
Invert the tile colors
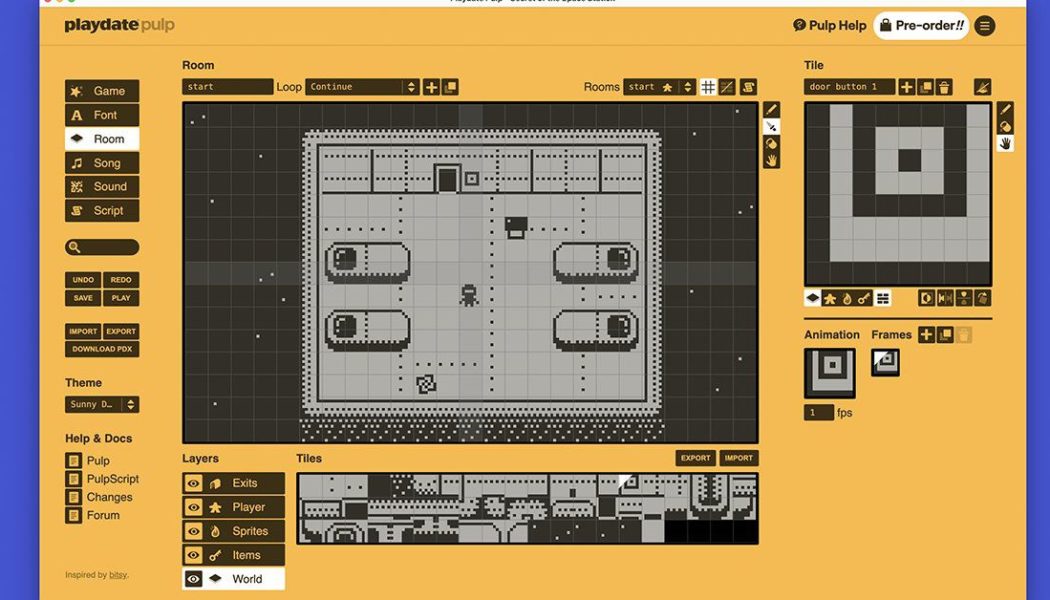pyautogui.click(x=926, y=297)
